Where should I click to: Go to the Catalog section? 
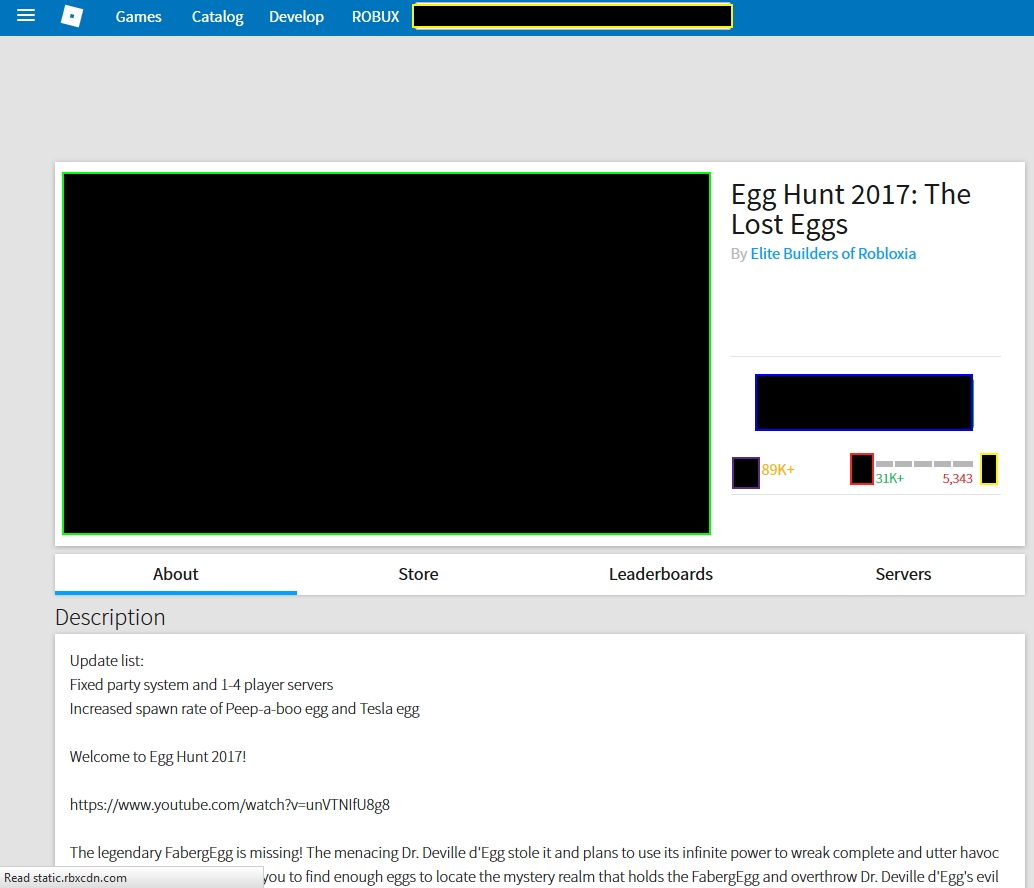click(x=218, y=16)
